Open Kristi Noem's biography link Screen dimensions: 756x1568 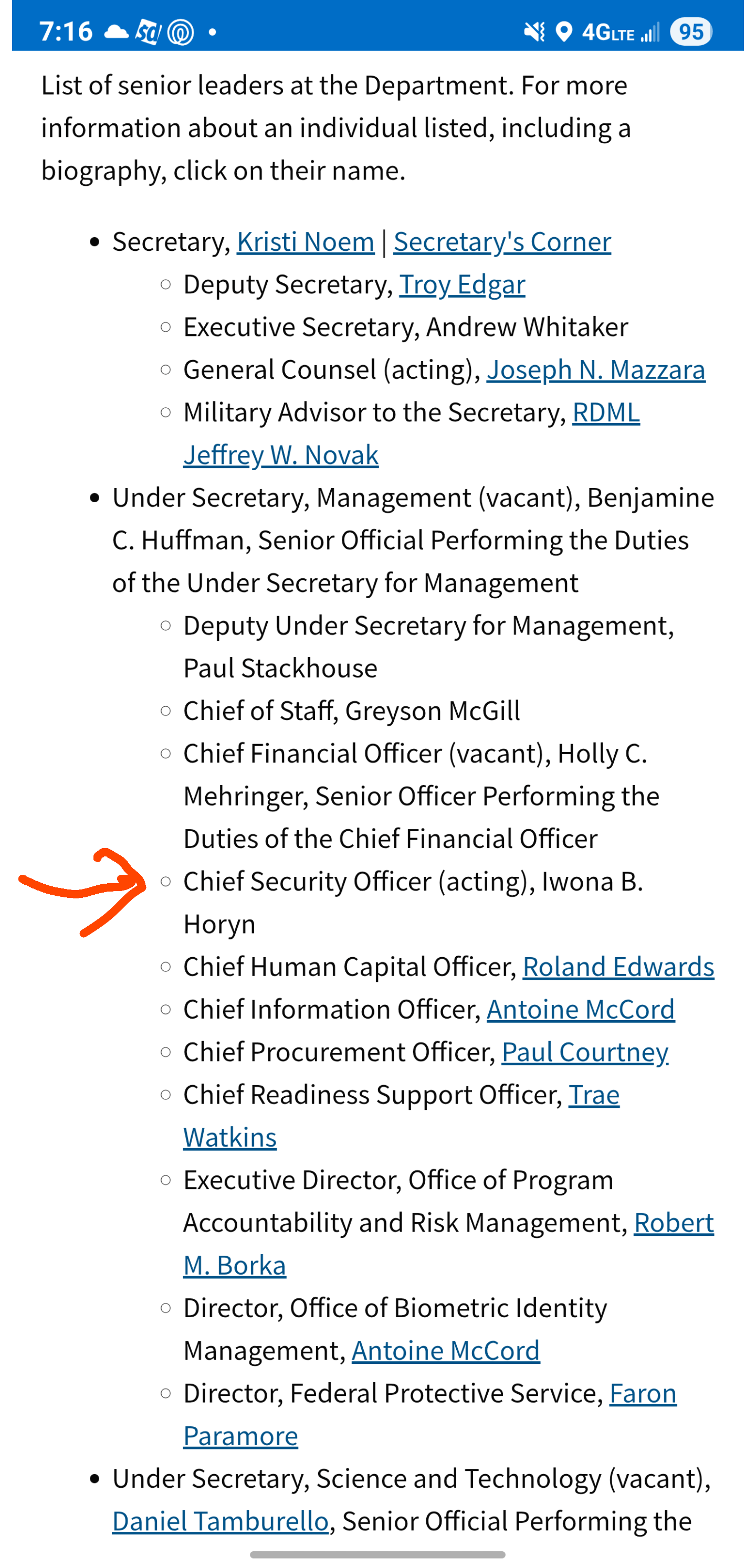(305, 241)
